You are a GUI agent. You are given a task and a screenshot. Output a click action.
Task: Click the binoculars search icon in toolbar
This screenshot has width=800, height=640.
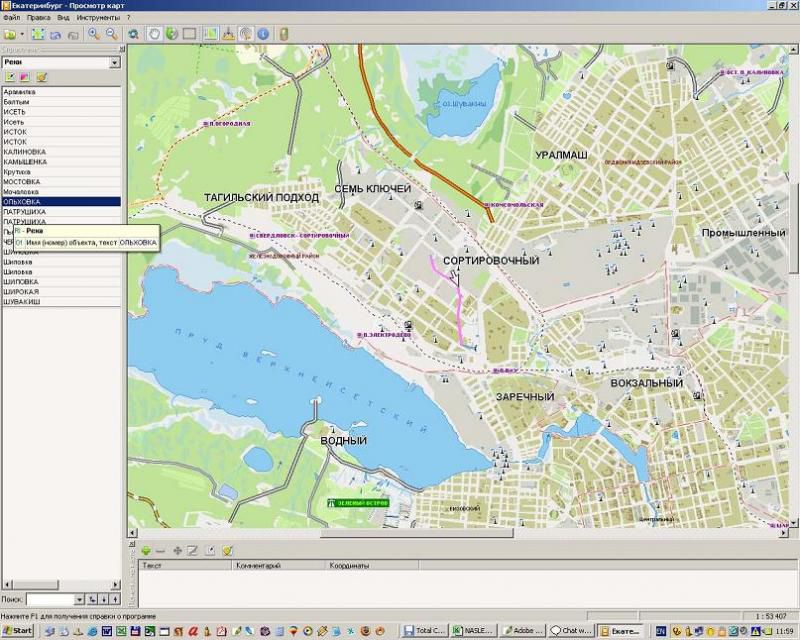(x=133, y=34)
